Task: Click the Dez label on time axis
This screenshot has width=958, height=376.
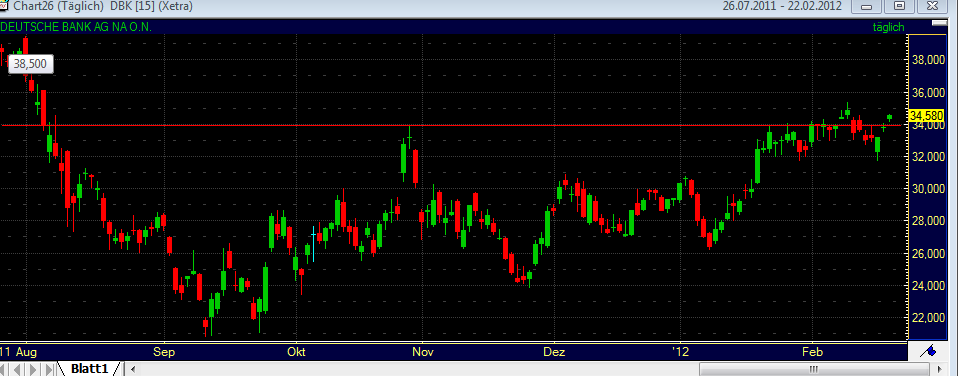Action: coord(554,352)
